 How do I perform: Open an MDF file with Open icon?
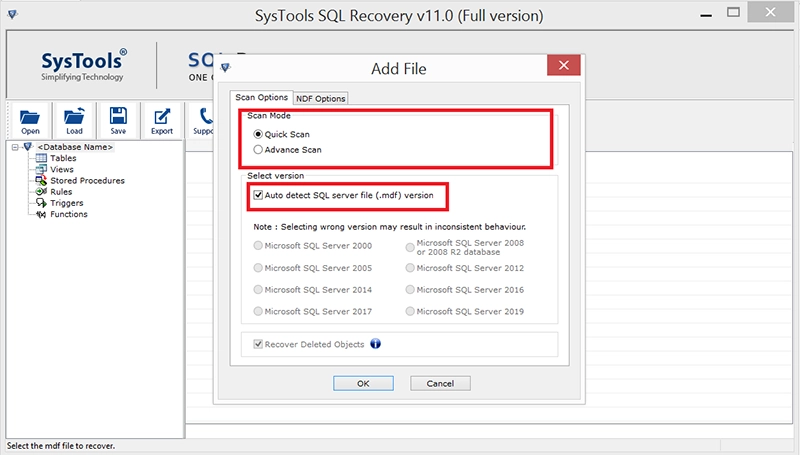tap(30, 118)
